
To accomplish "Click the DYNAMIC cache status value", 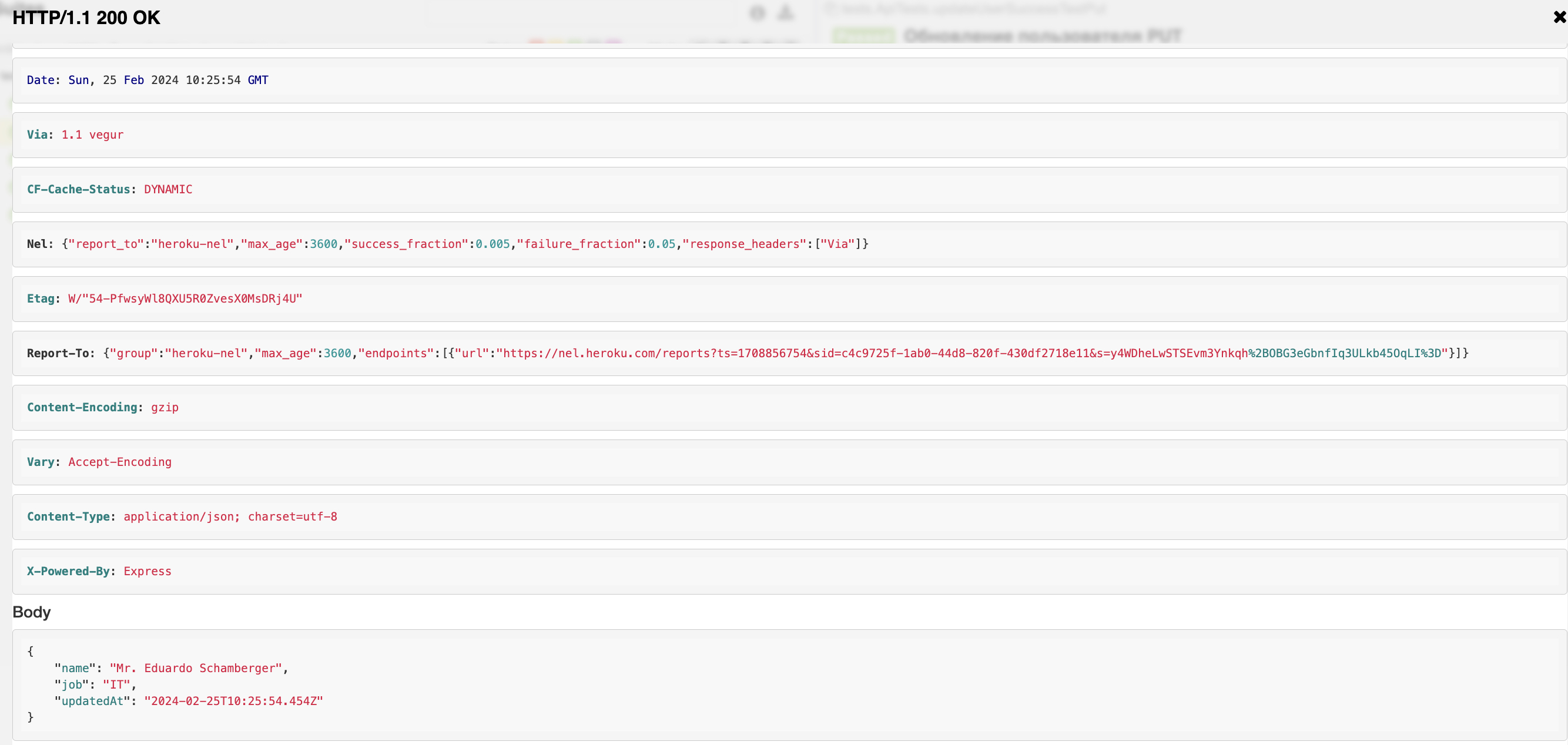I will click(168, 189).
